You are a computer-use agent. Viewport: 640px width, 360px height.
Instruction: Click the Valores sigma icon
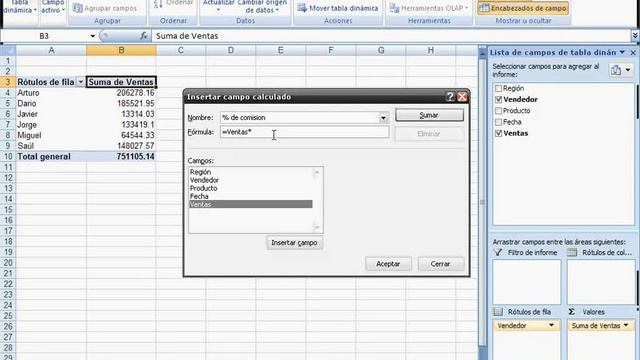coord(572,312)
